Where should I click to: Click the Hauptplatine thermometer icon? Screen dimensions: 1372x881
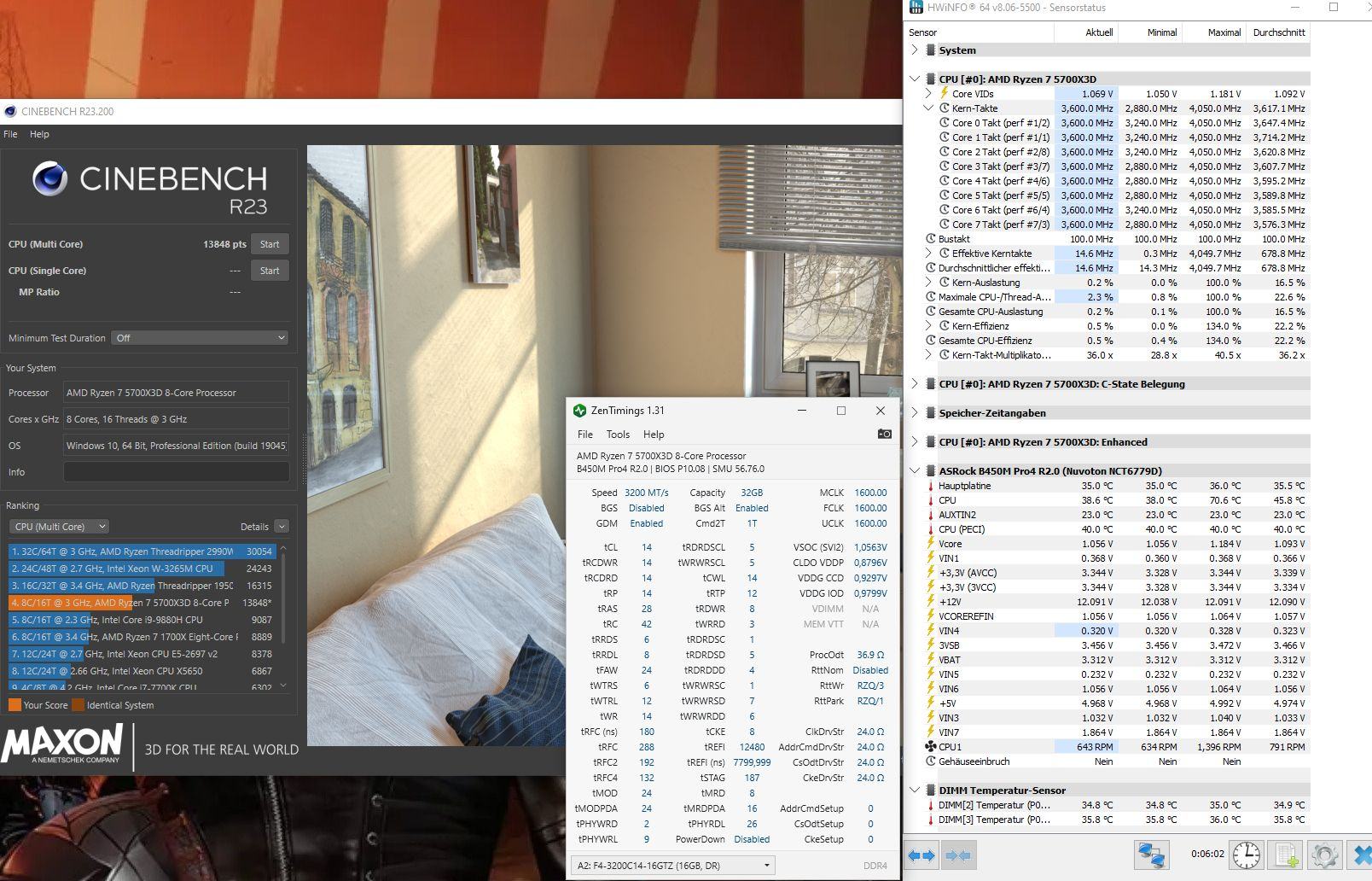tap(931, 486)
